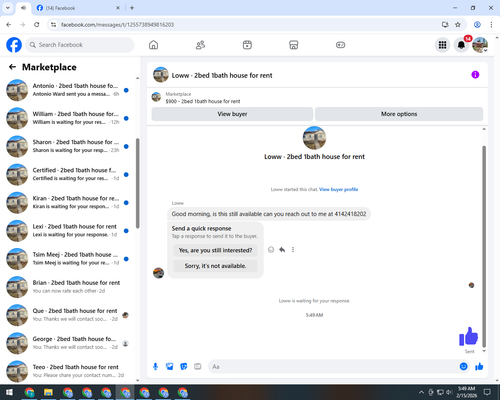Open Tsim Meej's conversation
500x400 pixels.
pyautogui.click(x=68, y=259)
